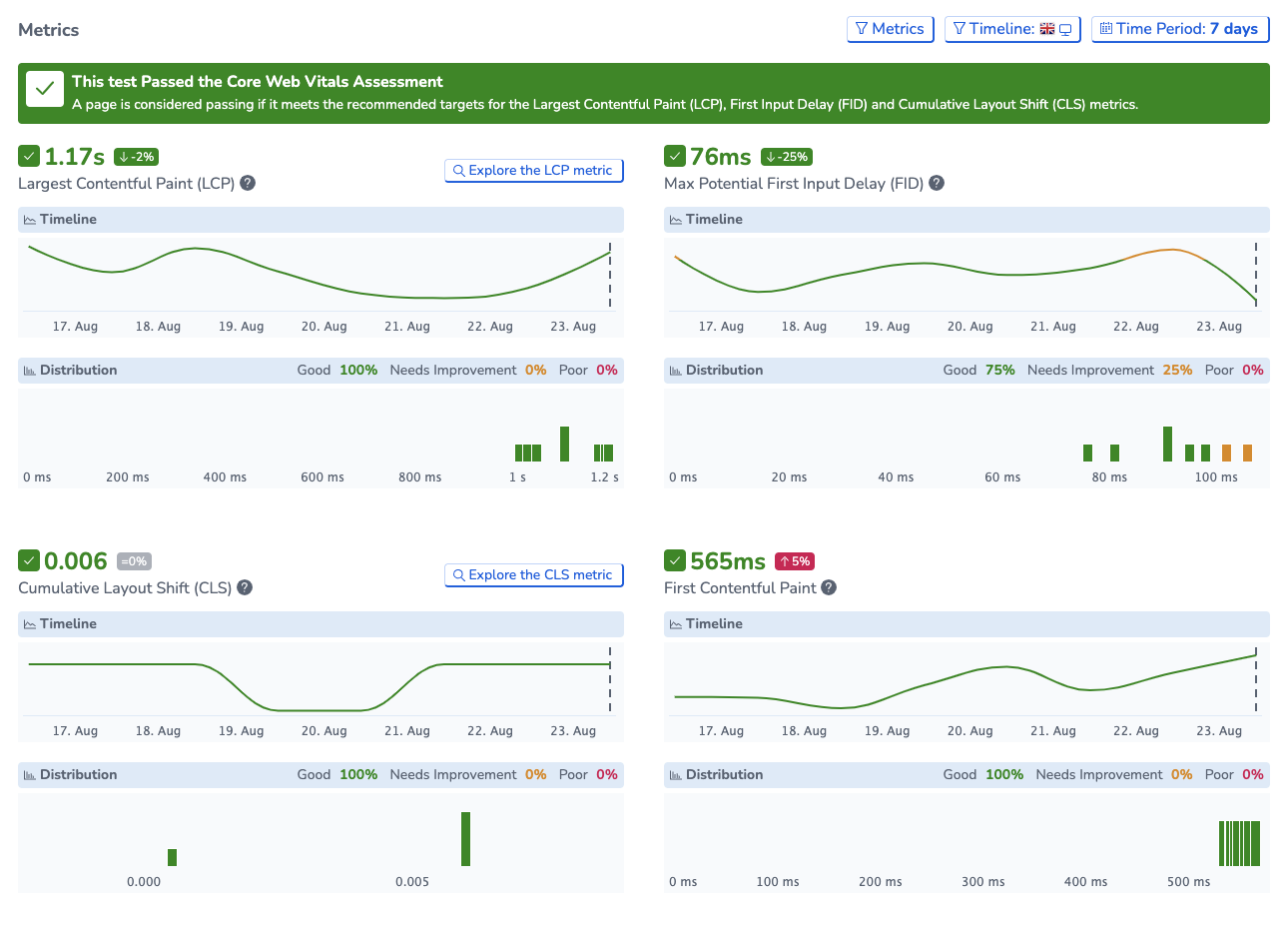The height and width of the screenshot is (925, 1288).
Task: Click the -2% change badge for LCP
Action: [x=136, y=157]
